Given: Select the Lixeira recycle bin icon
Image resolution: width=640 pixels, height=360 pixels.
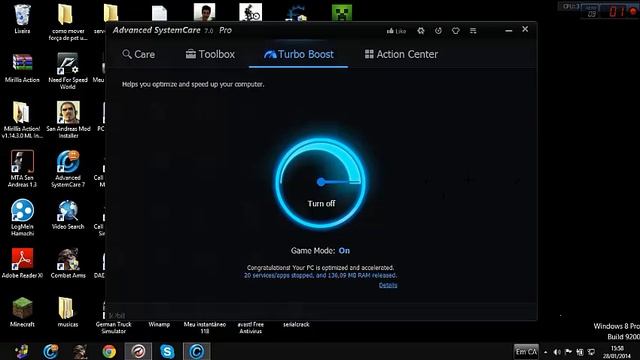Looking at the screenshot, I should (22, 19).
